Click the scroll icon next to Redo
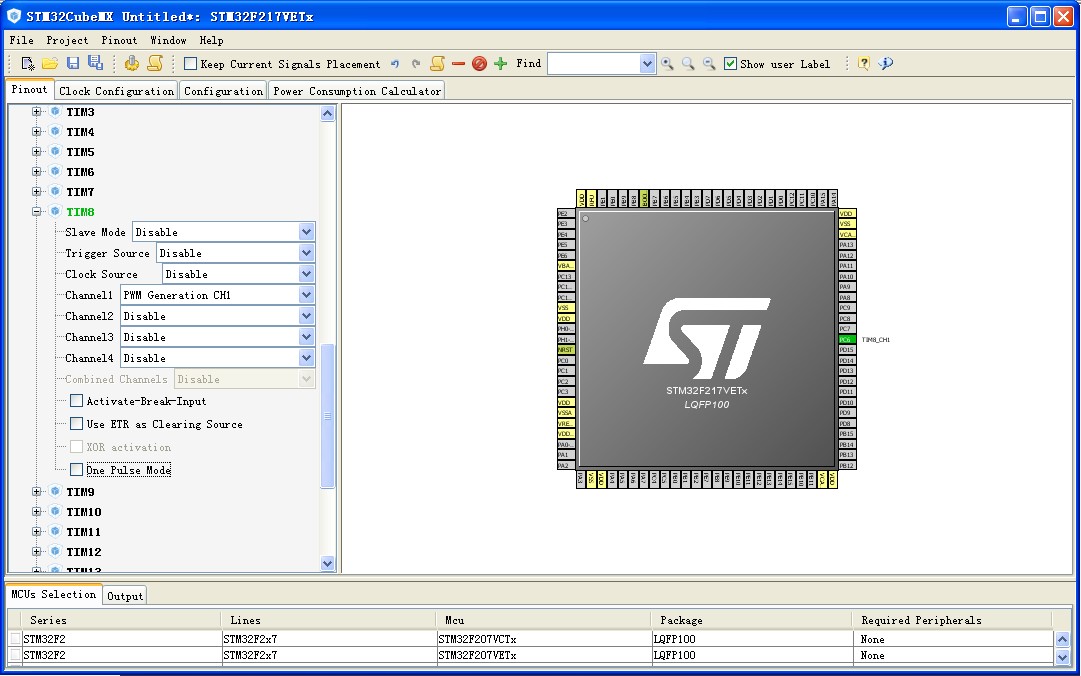The width and height of the screenshot is (1081, 676). pos(437,63)
